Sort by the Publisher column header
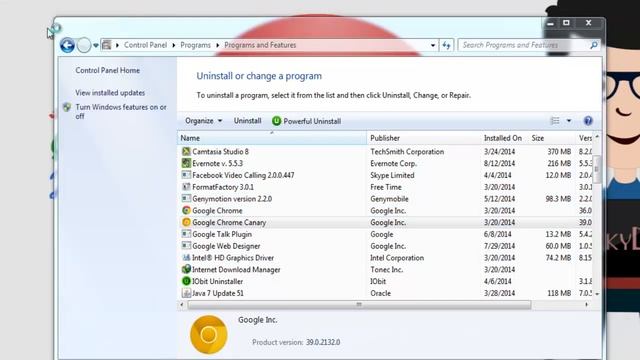This screenshot has width=640, height=360. pyautogui.click(x=424, y=138)
